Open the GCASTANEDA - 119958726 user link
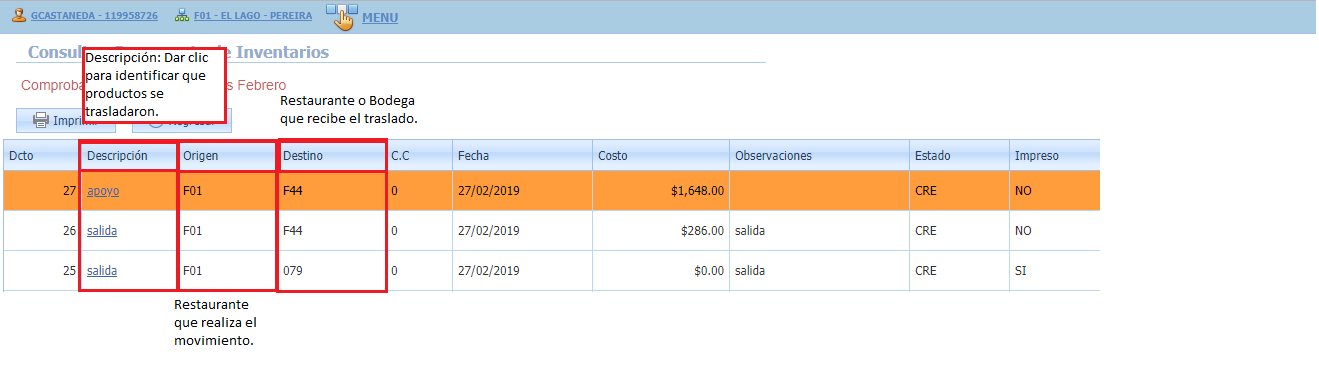This screenshot has width=1319, height=365. (x=94, y=17)
